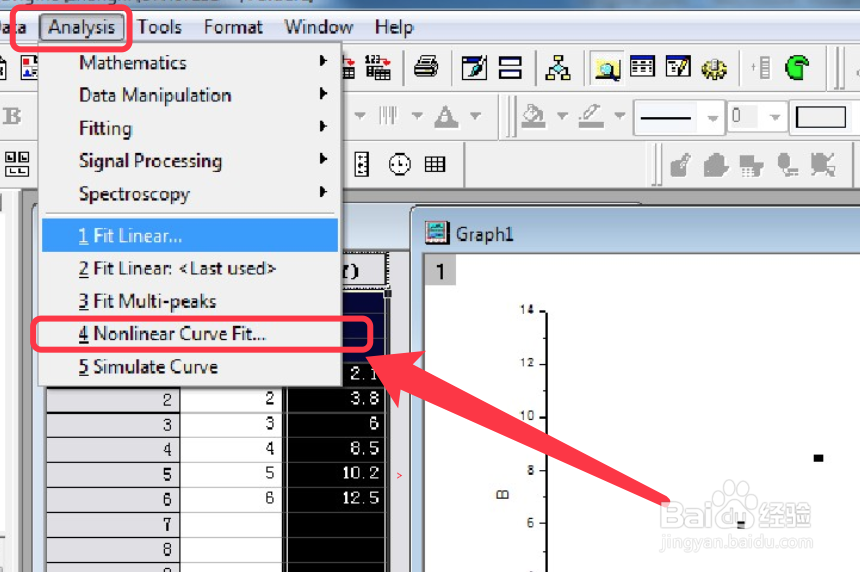Click the Graph1 window title
The image size is (860, 572).
[484, 234]
